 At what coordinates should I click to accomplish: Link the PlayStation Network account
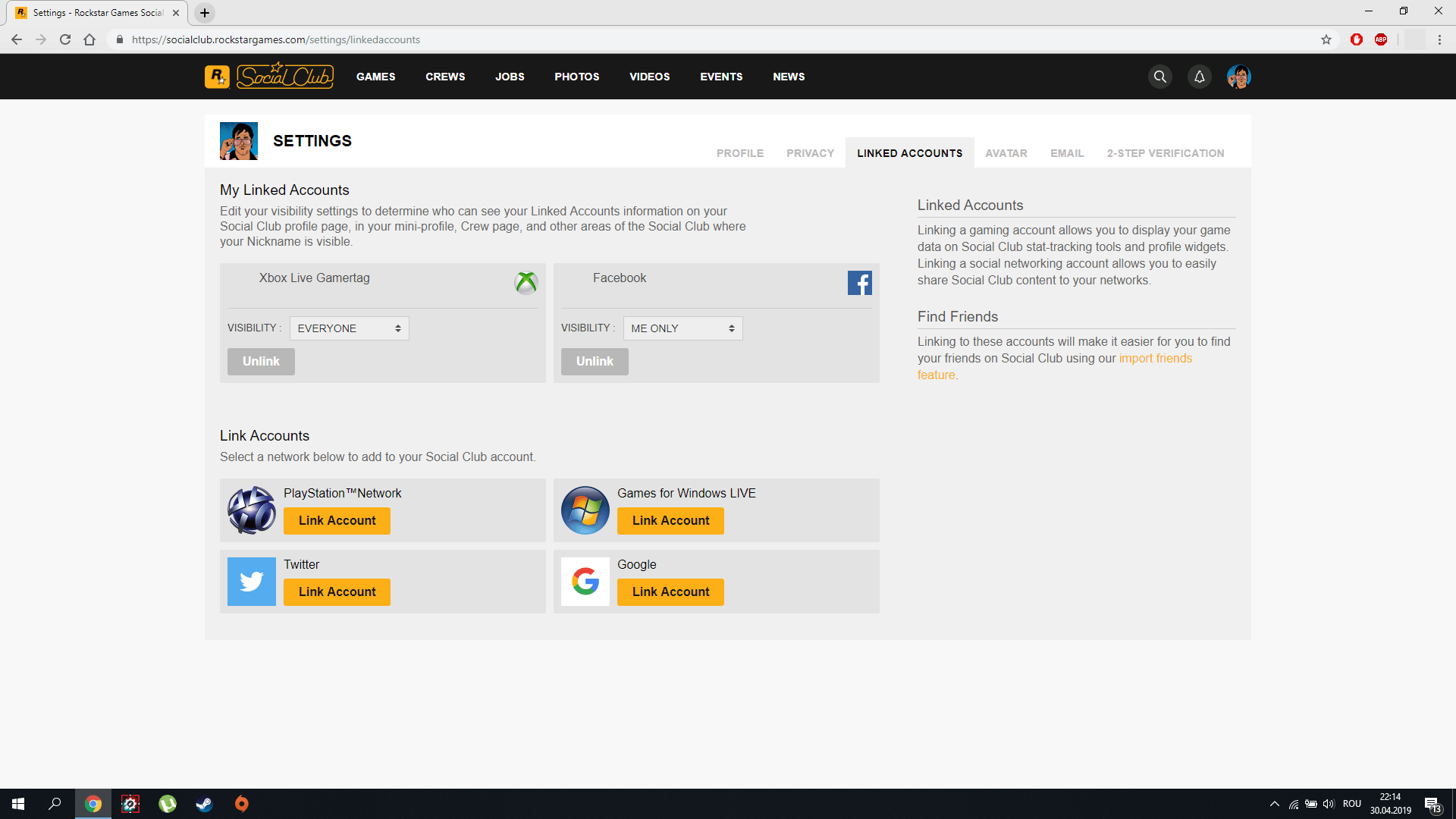[x=337, y=520]
